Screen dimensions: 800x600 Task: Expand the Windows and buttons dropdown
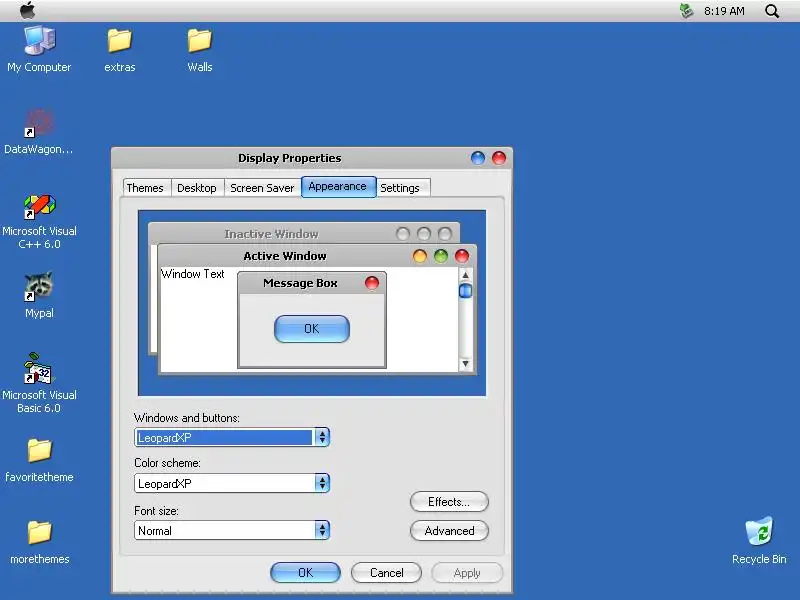pos(322,437)
